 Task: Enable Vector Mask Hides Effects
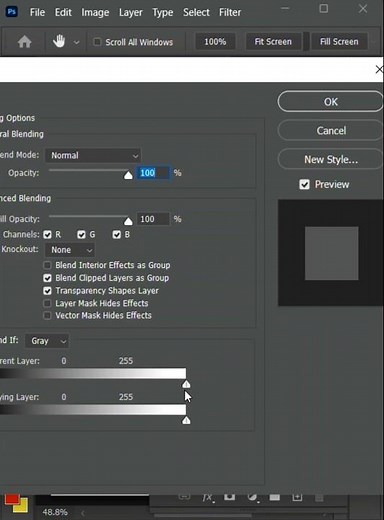pos(47,315)
